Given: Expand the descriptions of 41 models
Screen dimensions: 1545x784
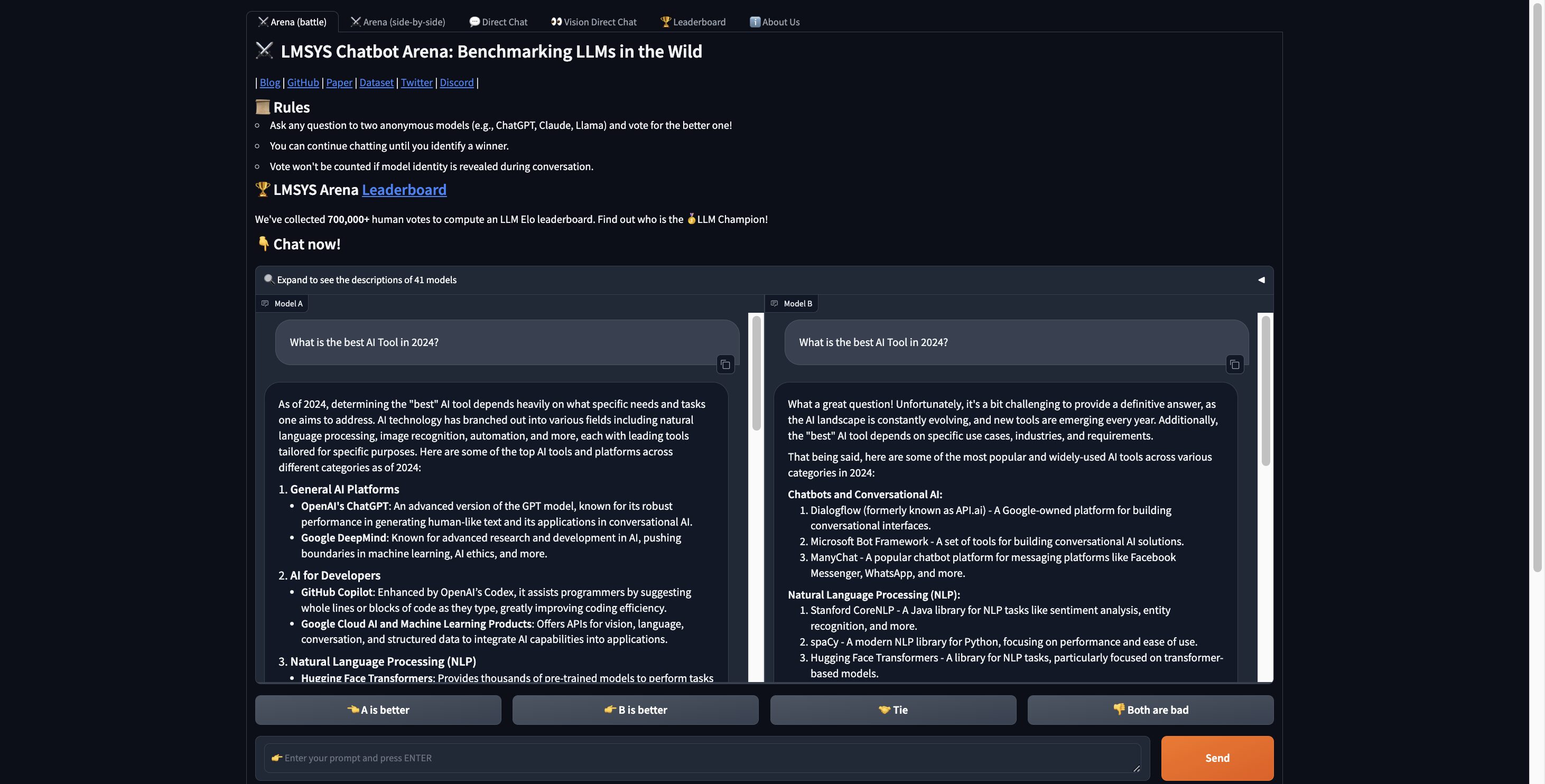Looking at the screenshot, I should (764, 279).
